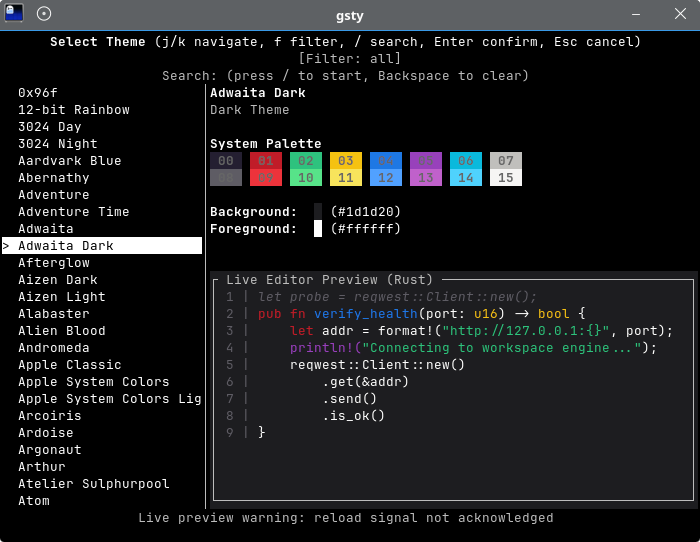Minimize the gsty window
Screen dimensions: 700x542
coord(636,14)
